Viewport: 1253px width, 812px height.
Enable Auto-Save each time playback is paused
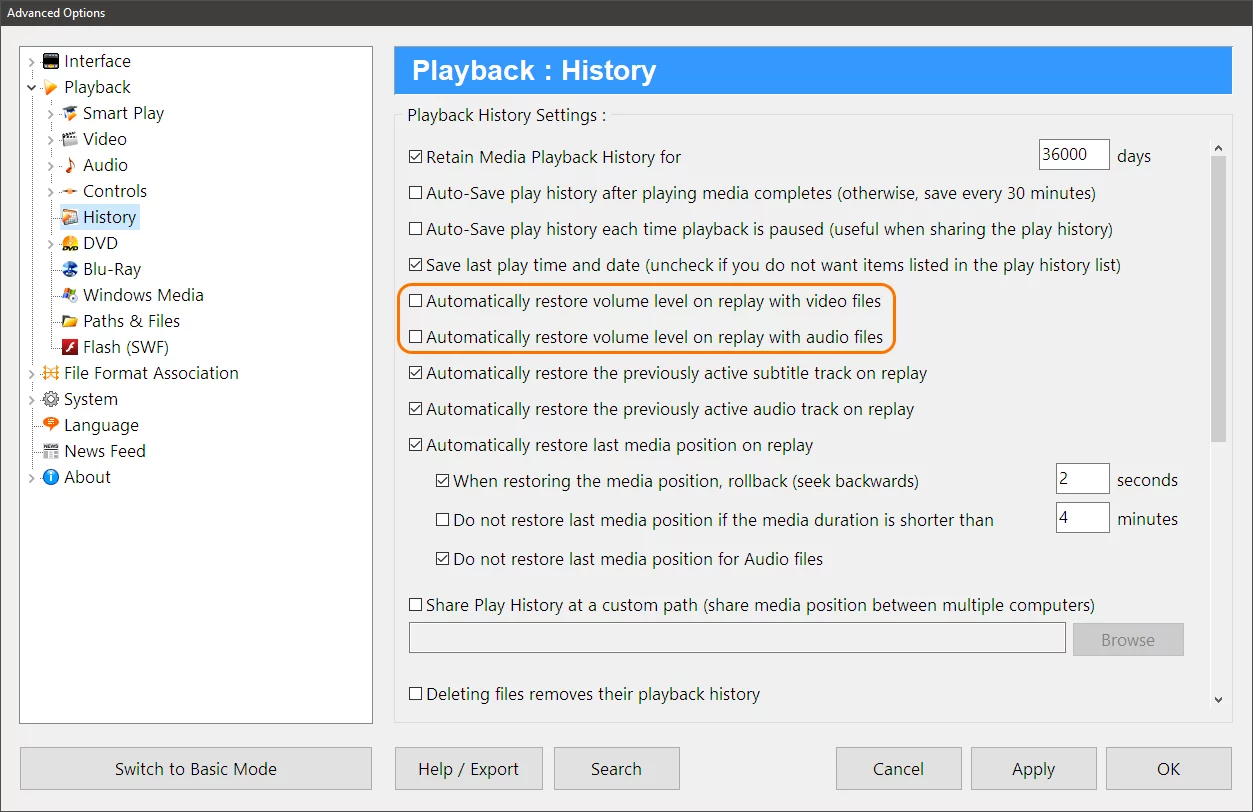(416, 229)
